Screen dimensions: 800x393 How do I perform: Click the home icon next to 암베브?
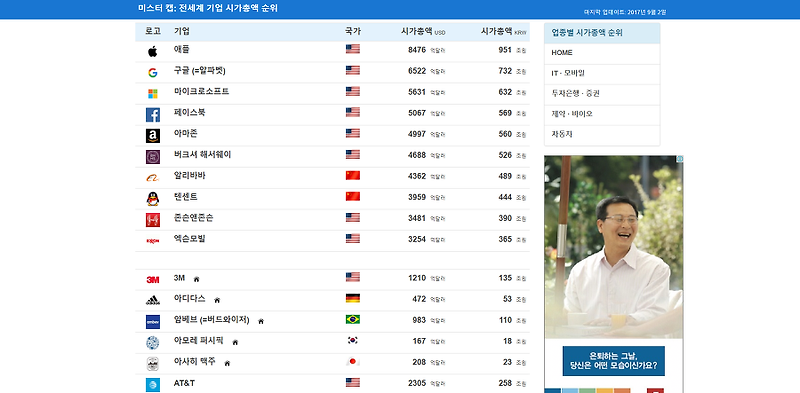(x=261, y=321)
